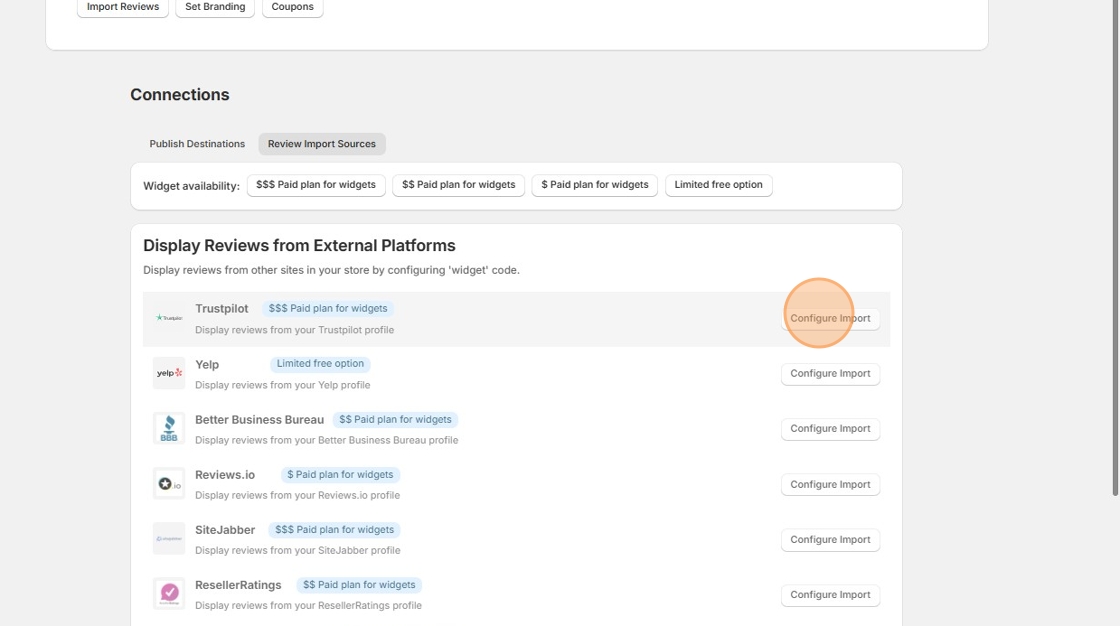Click the SiteJabber logo icon
The width and height of the screenshot is (1120, 626).
(x=168, y=538)
